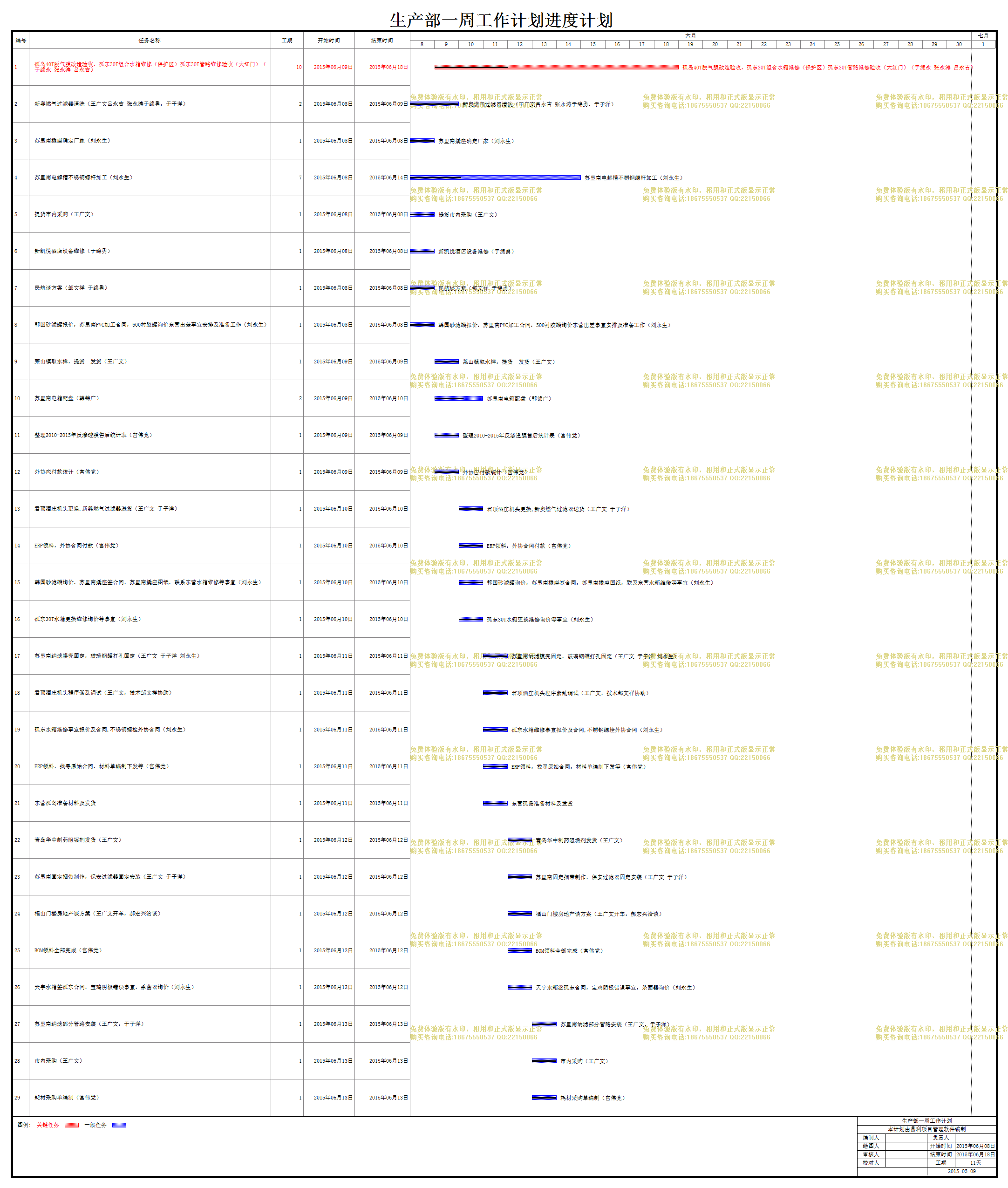The image size is (1008, 1188).
Task: Click end date 2015年06月14日 in row 4
Action: (x=388, y=178)
